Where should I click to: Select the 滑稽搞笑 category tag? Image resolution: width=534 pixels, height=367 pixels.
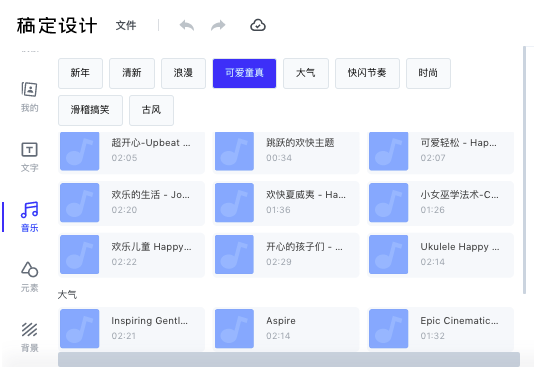tap(90, 110)
